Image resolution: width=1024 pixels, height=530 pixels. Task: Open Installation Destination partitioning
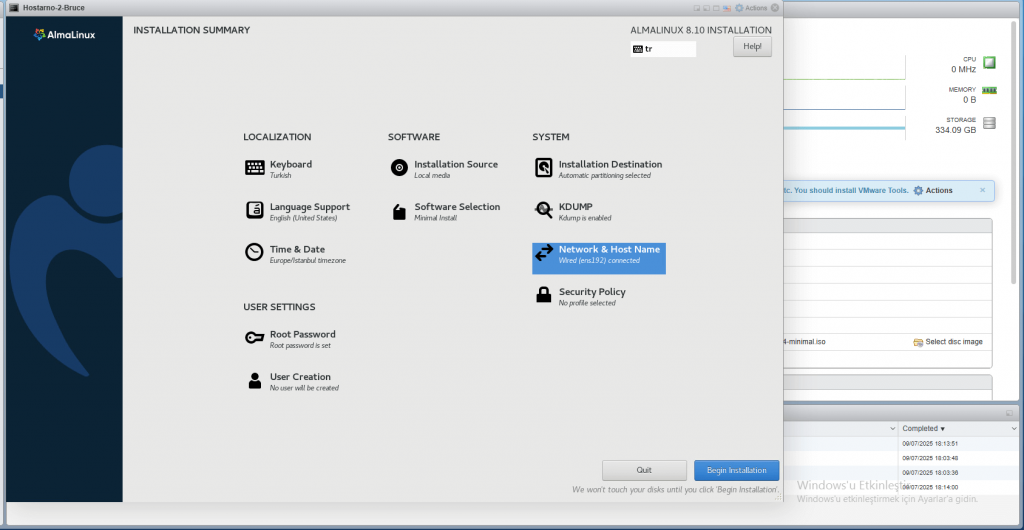tap(598, 169)
